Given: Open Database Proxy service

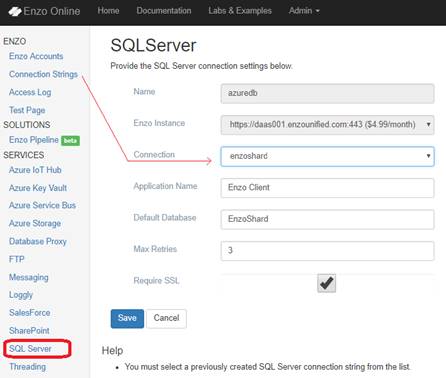Looking at the screenshot, I should click(38, 241).
